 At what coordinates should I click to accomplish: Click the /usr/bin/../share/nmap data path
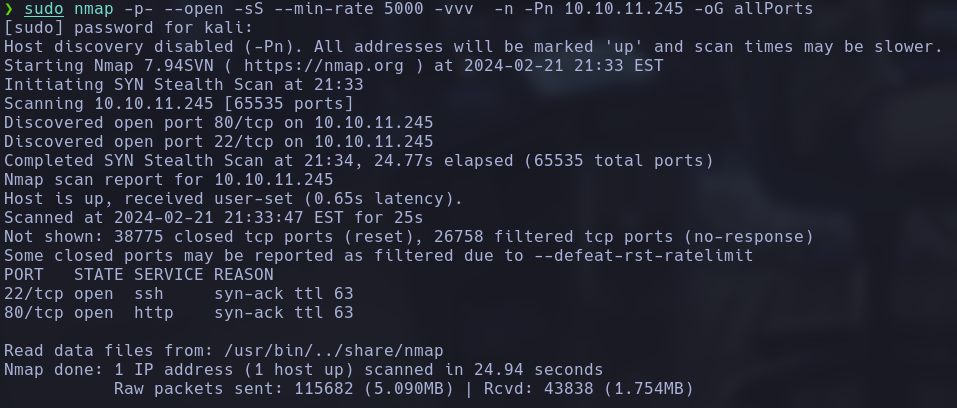[x=332, y=350]
